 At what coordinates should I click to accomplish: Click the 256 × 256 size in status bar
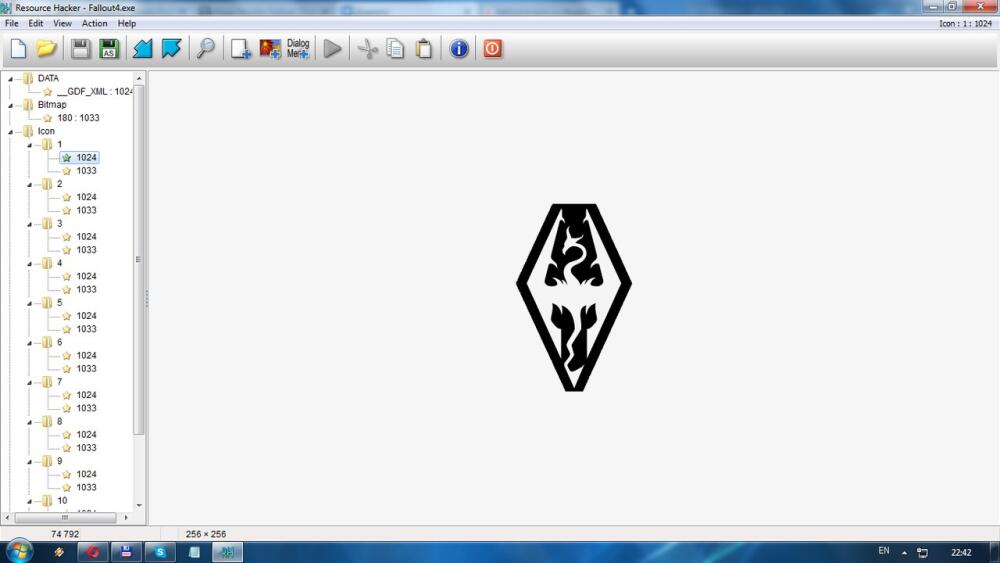(205, 534)
